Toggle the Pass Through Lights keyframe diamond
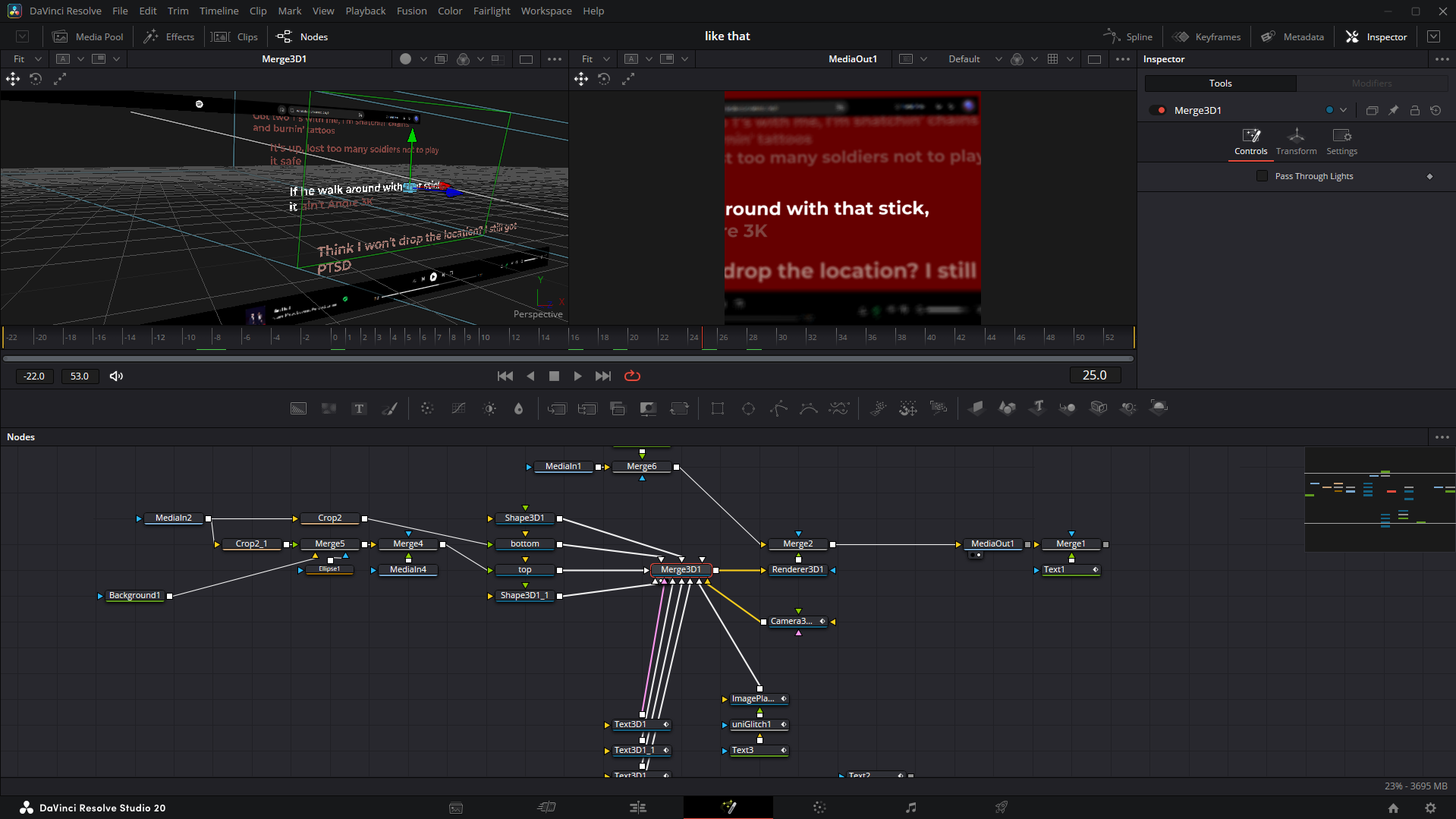 [1429, 176]
